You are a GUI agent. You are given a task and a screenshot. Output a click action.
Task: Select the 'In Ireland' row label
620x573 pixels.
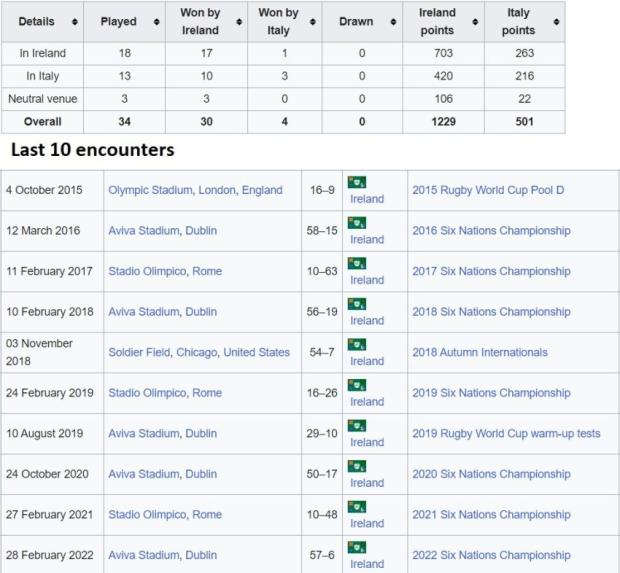tap(43, 53)
